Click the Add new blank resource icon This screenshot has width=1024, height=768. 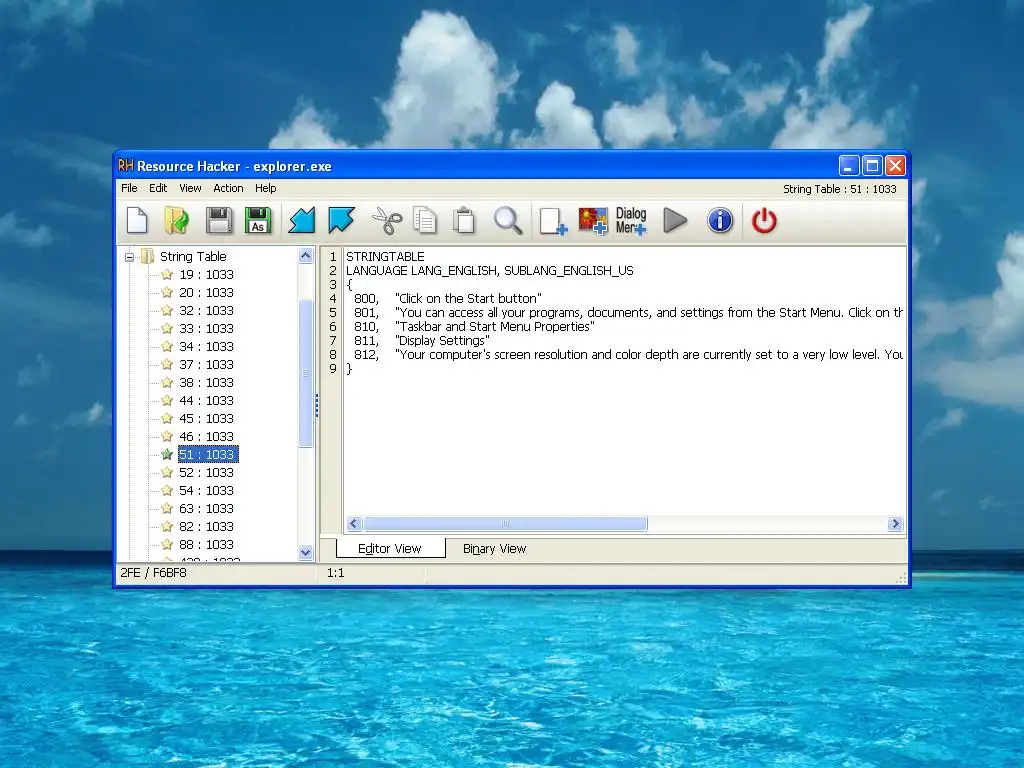pyautogui.click(x=553, y=221)
